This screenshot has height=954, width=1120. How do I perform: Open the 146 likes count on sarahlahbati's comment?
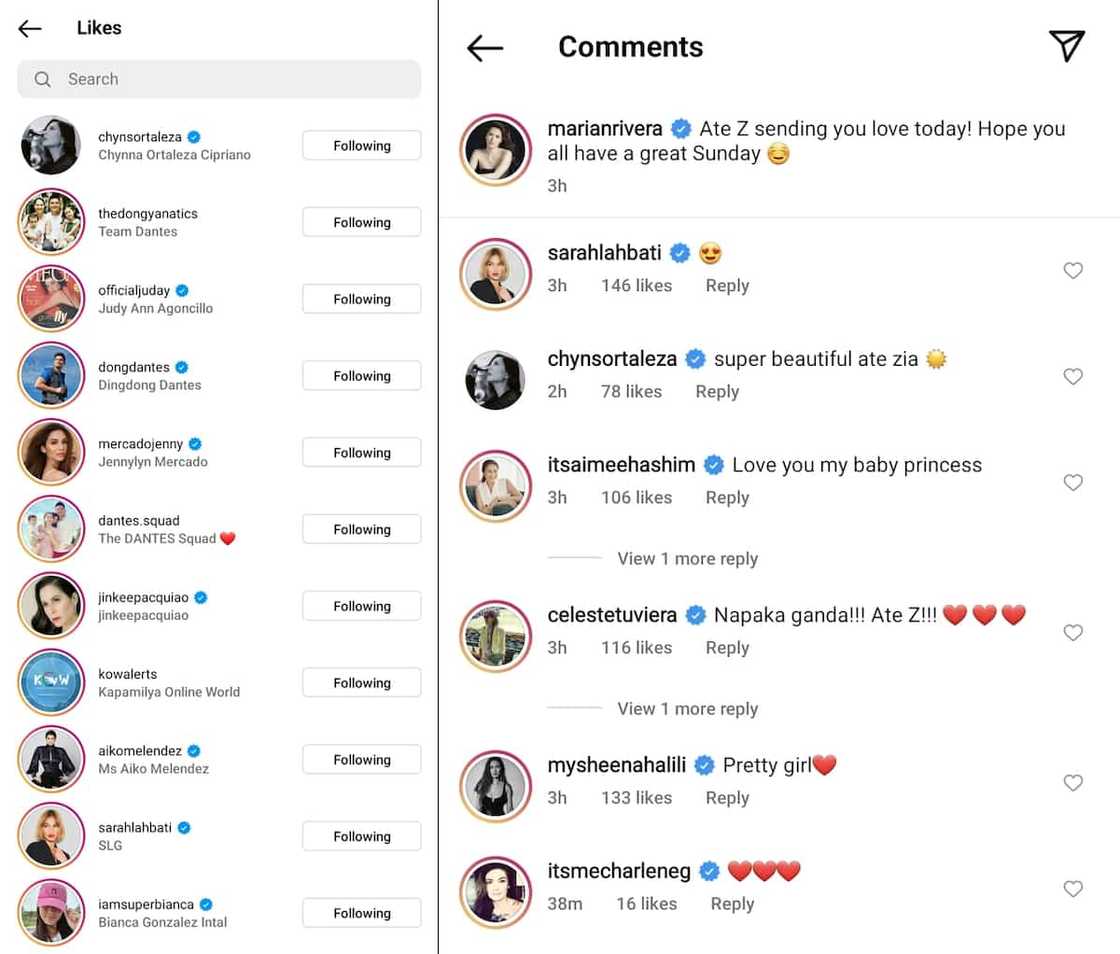click(636, 285)
